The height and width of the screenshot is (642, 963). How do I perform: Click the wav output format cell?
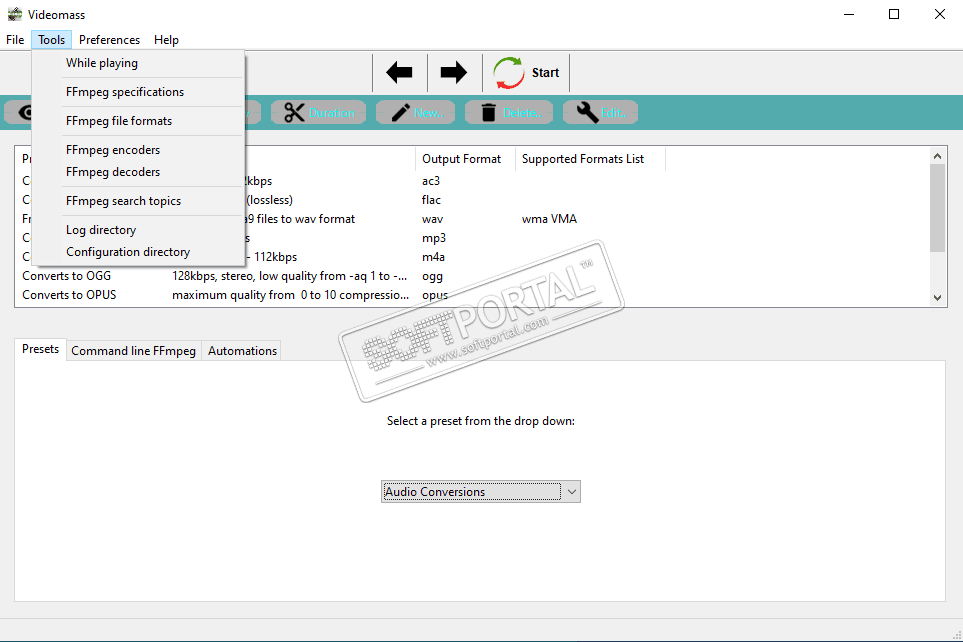[432, 219]
